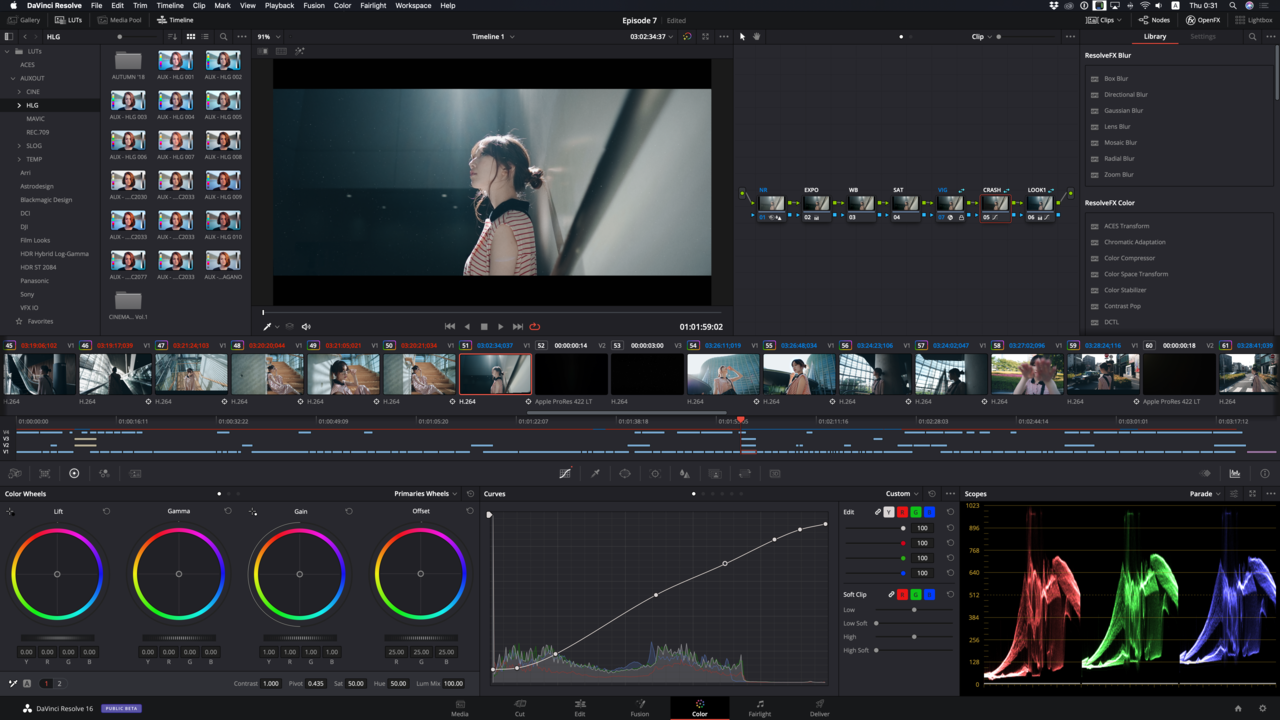Toggle curve channel ganging link icon
Image resolution: width=1280 pixels, height=720 pixels.
click(878, 512)
